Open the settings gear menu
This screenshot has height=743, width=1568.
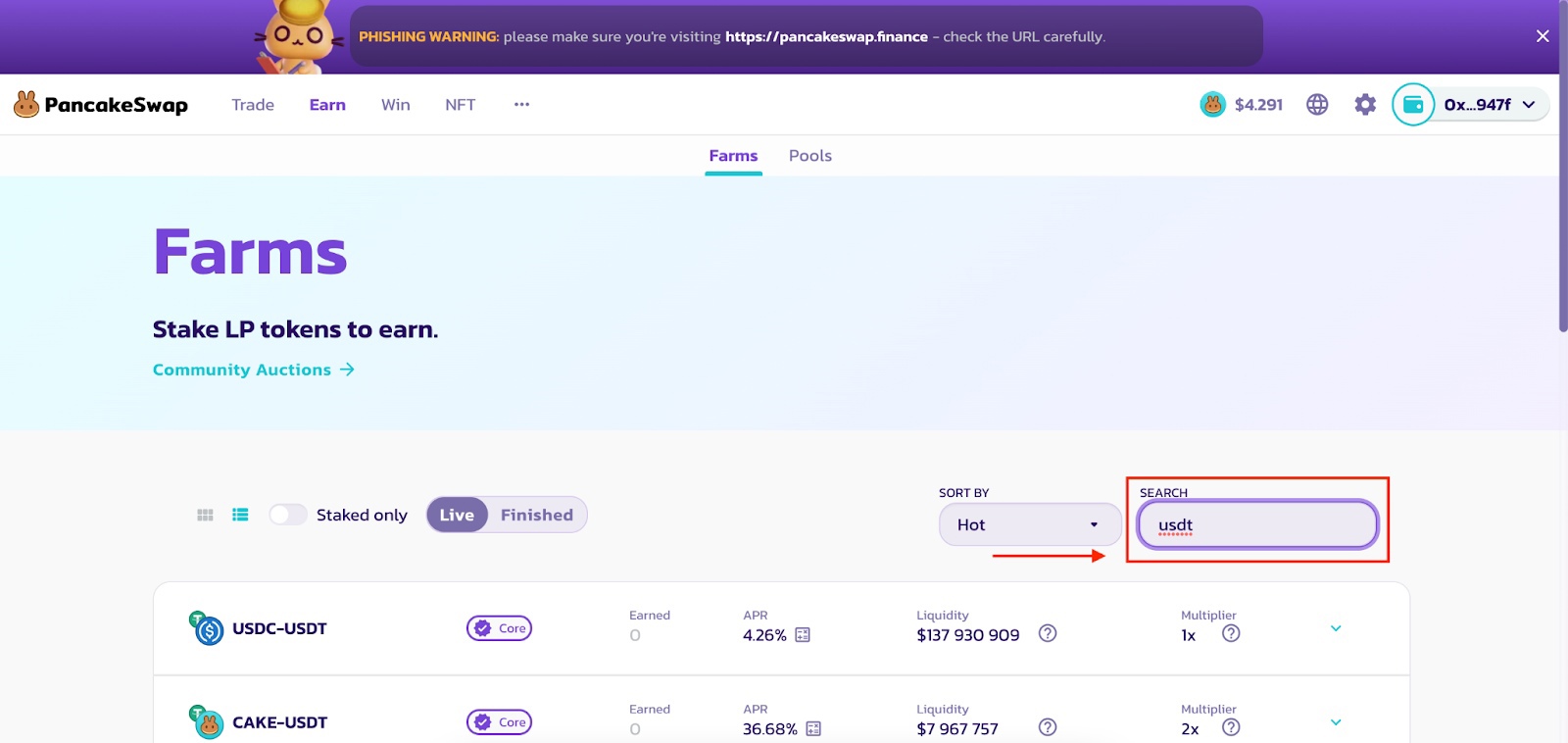(x=1365, y=104)
